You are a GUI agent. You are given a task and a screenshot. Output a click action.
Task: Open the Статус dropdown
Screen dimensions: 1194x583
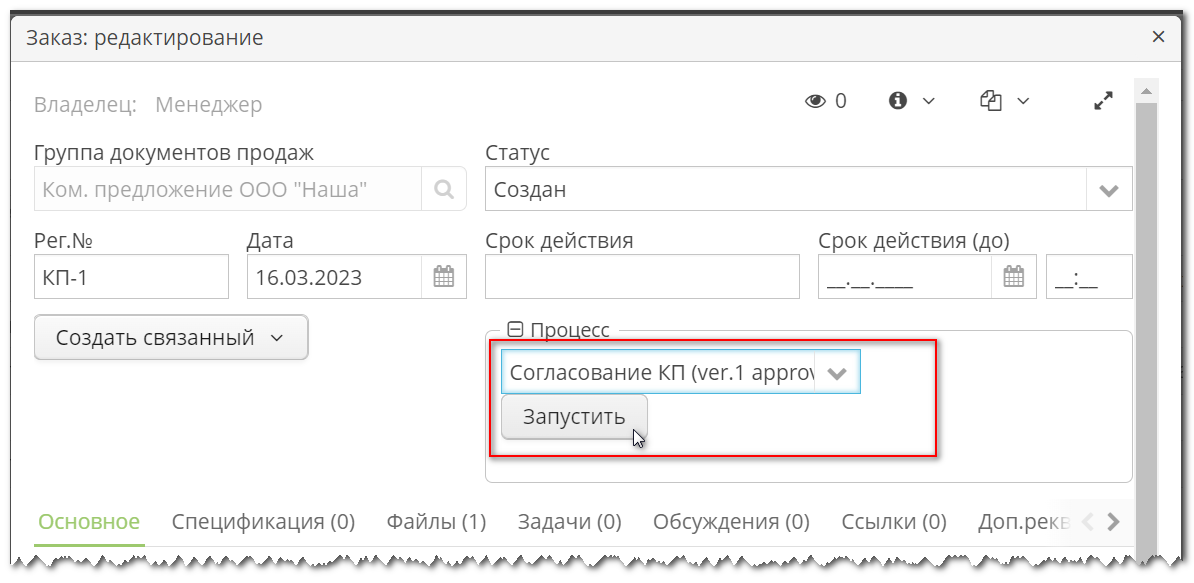[x=1108, y=189]
